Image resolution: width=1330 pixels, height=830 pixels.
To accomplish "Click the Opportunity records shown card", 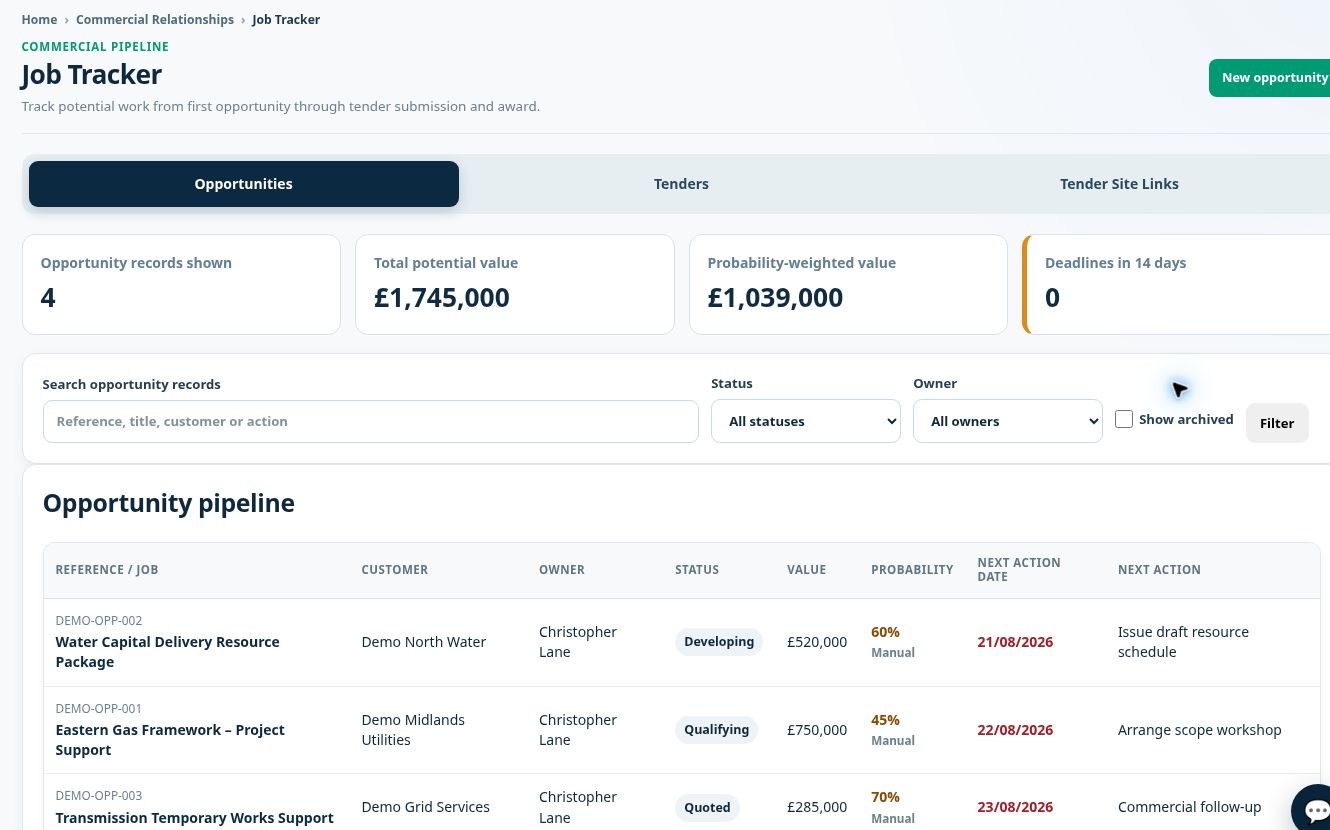I will (x=181, y=285).
